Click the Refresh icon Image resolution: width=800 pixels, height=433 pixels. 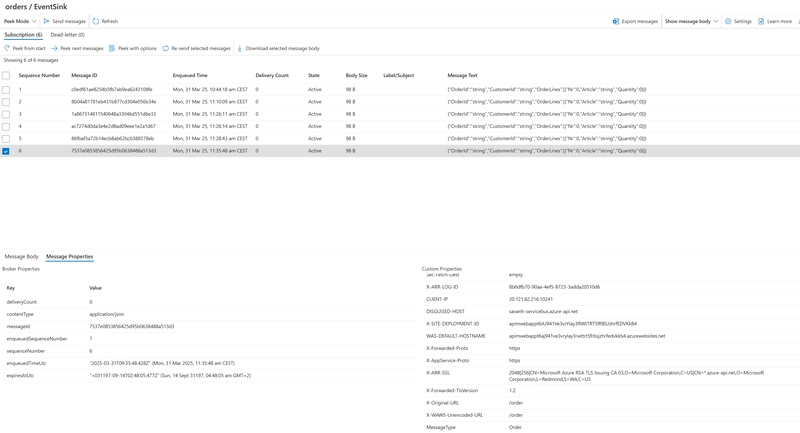pyautogui.click(x=96, y=21)
